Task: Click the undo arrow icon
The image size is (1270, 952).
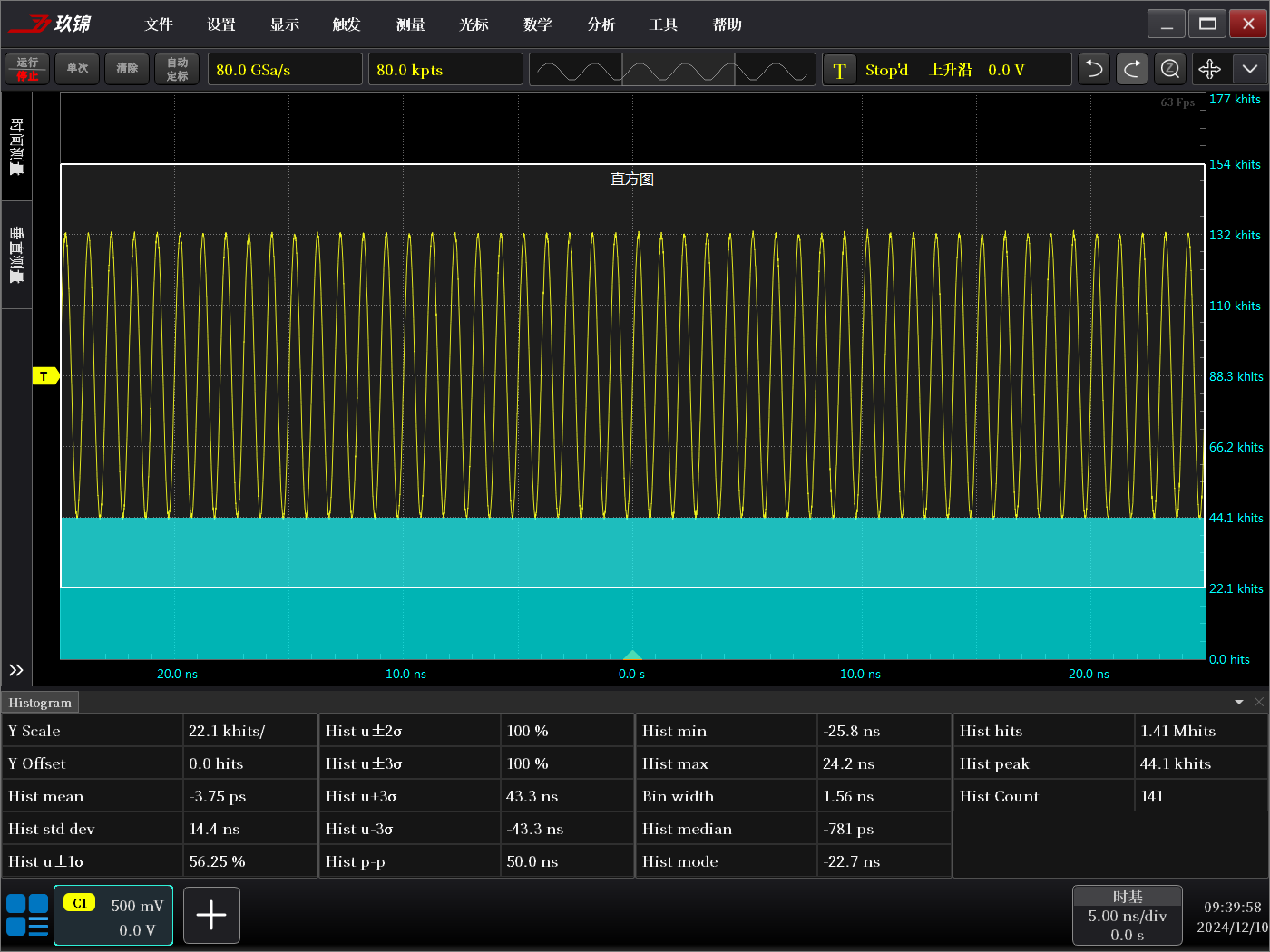Action: click(x=1094, y=69)
